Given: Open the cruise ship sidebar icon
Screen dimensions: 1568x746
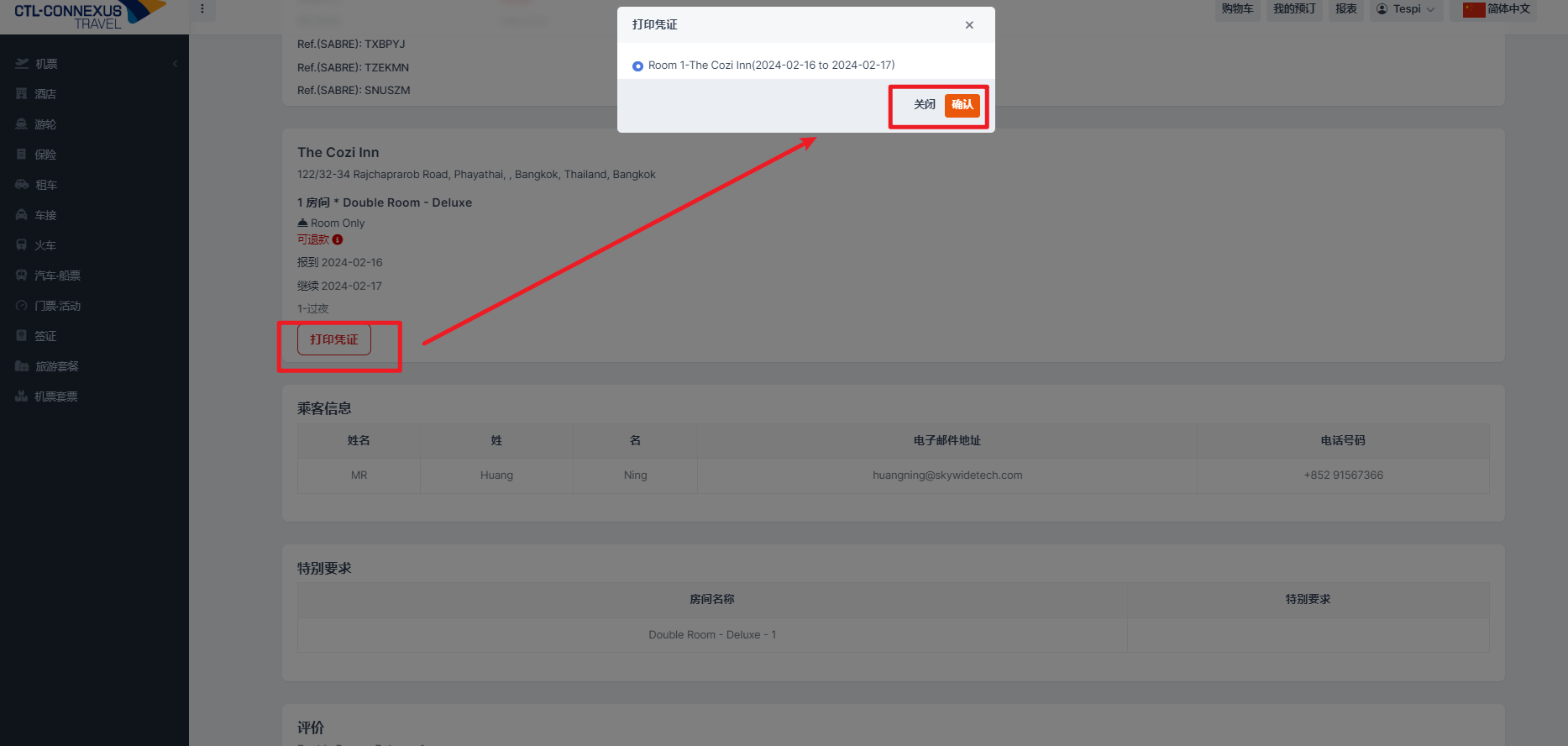Looking at the screenshot, I should tap(22, 124).
